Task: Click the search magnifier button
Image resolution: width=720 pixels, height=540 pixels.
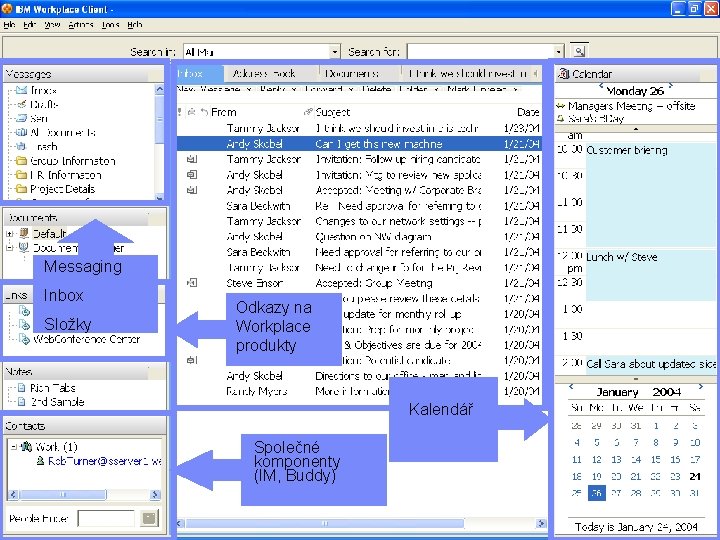Action: pyautogui.click(x=579, y=51)
